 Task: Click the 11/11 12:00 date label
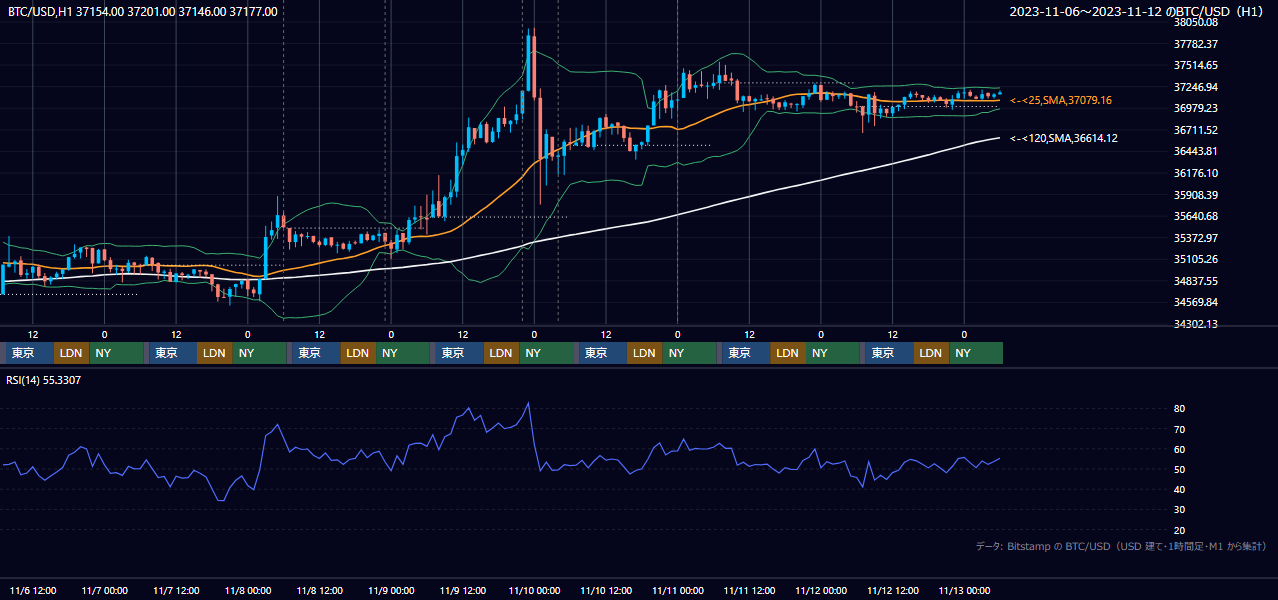[749, 590]
